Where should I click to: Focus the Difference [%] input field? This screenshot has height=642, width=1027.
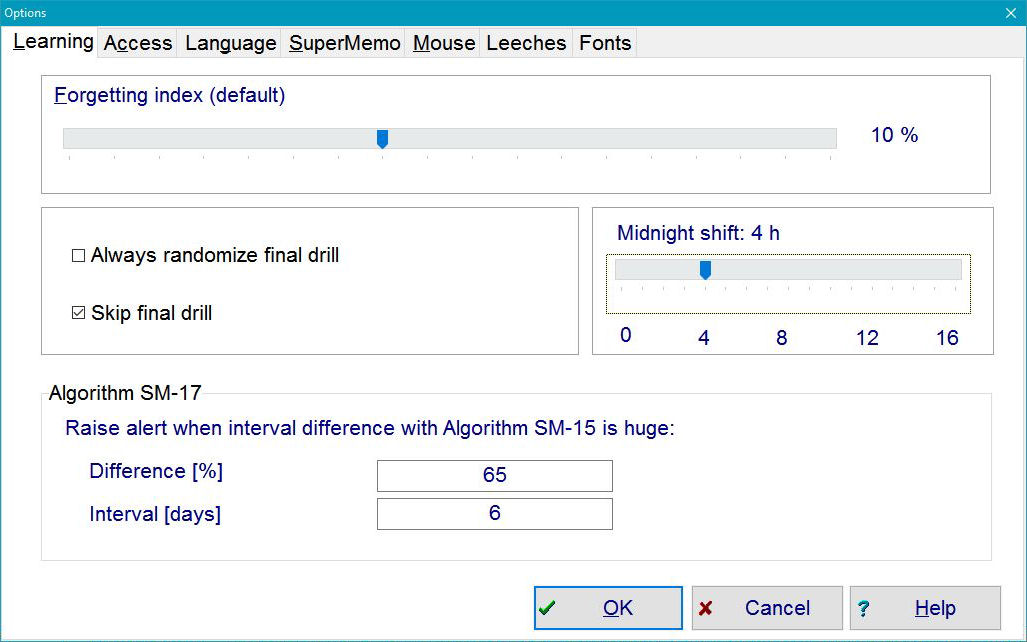pyautogui.click(x=494, y=476)
